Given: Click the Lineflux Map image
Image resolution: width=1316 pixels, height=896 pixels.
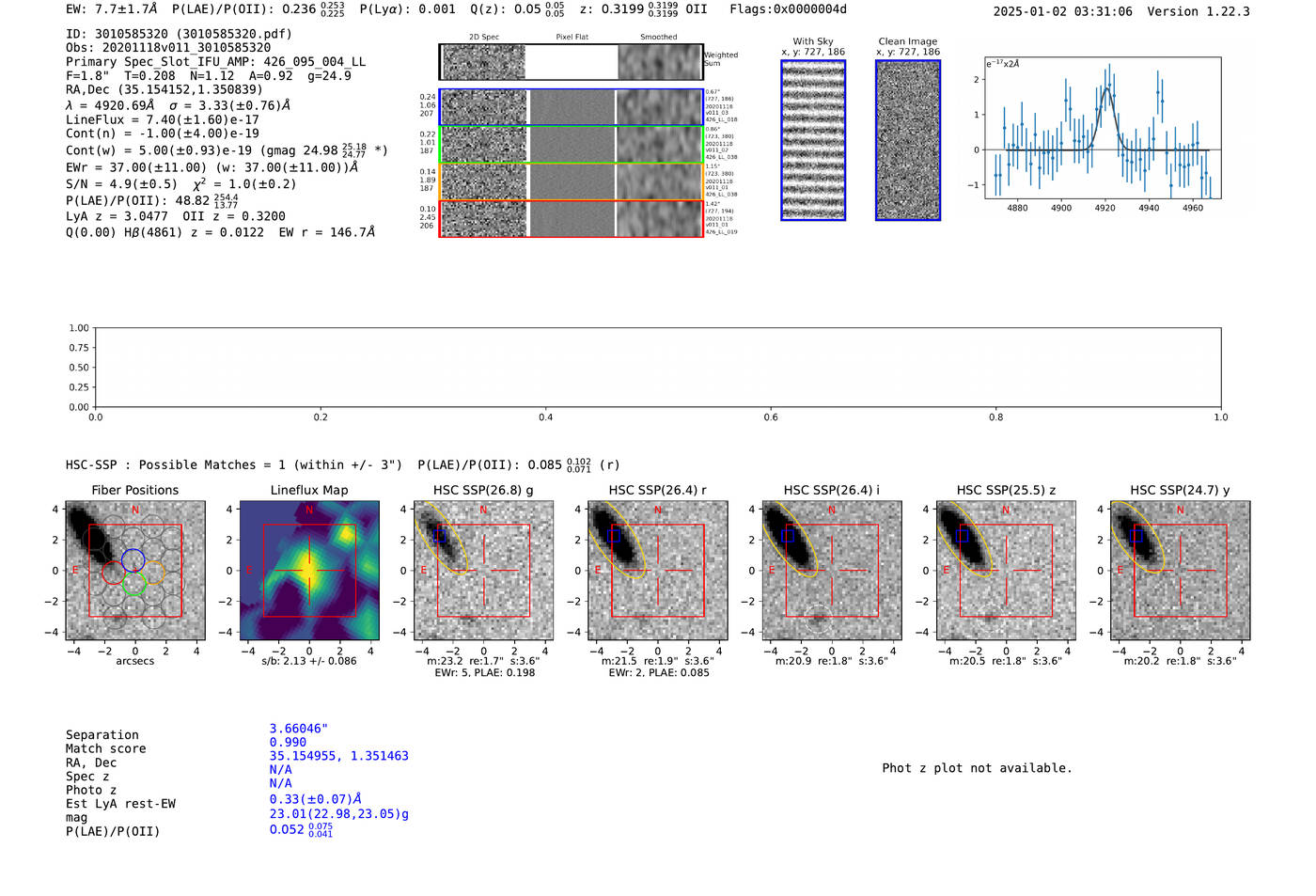Looking at the screenshot, I should [309, 570].
